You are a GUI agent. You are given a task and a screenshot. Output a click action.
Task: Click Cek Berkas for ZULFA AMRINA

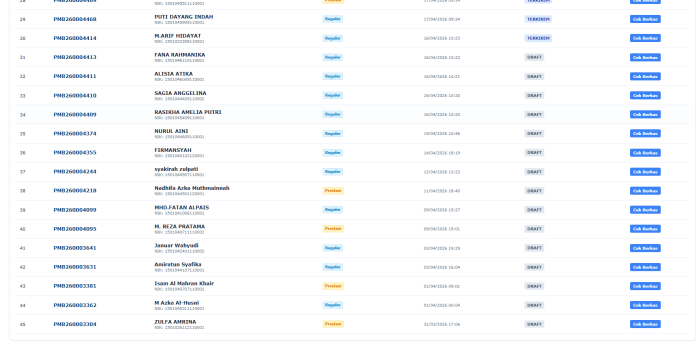[645, 324]
